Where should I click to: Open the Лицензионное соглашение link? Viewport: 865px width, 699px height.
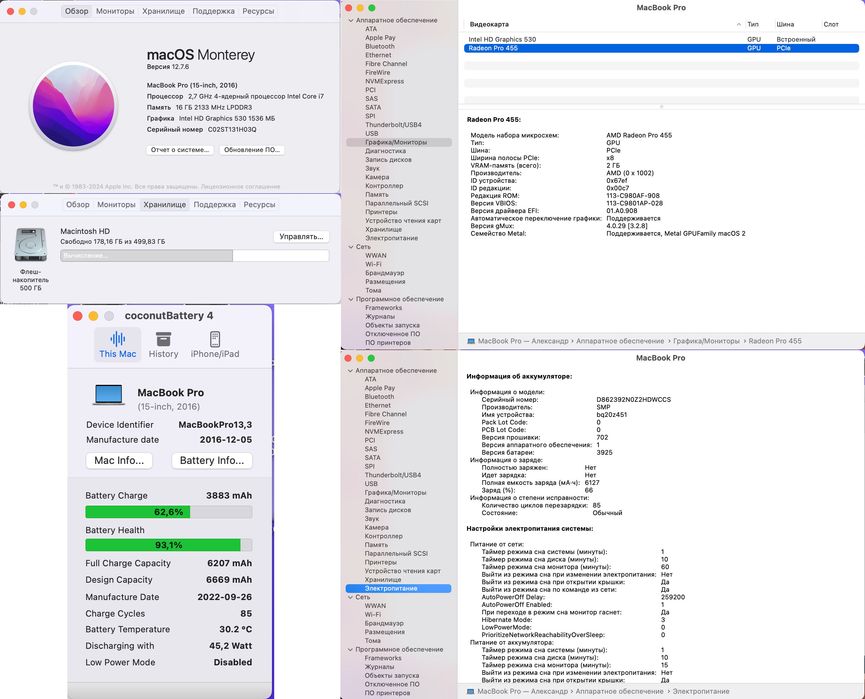[x=241, y=186]
